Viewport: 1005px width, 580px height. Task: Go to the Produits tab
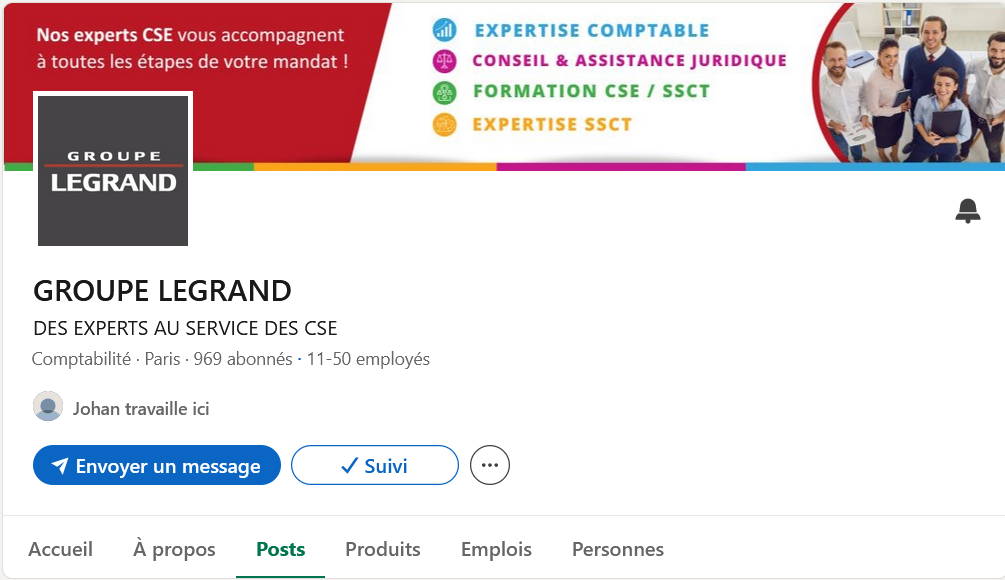(x=383, y=549)
